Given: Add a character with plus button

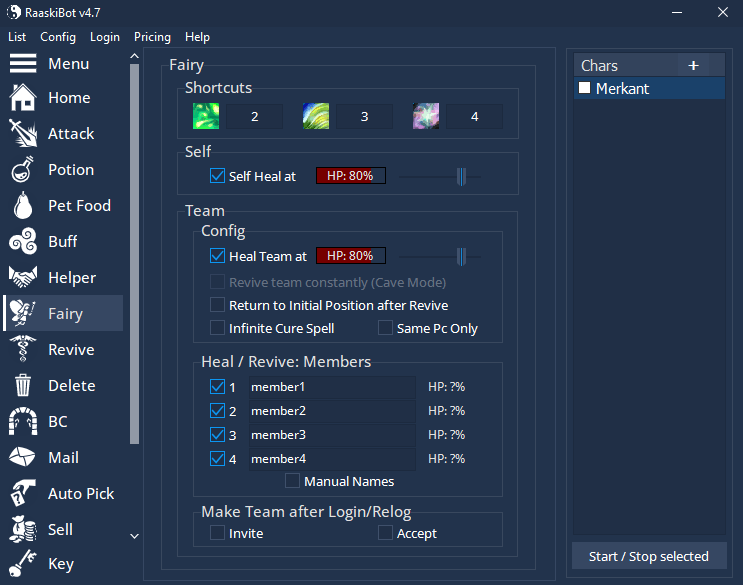Looking at the screenshot, I should pyautogui.click(x=693, y=65).
